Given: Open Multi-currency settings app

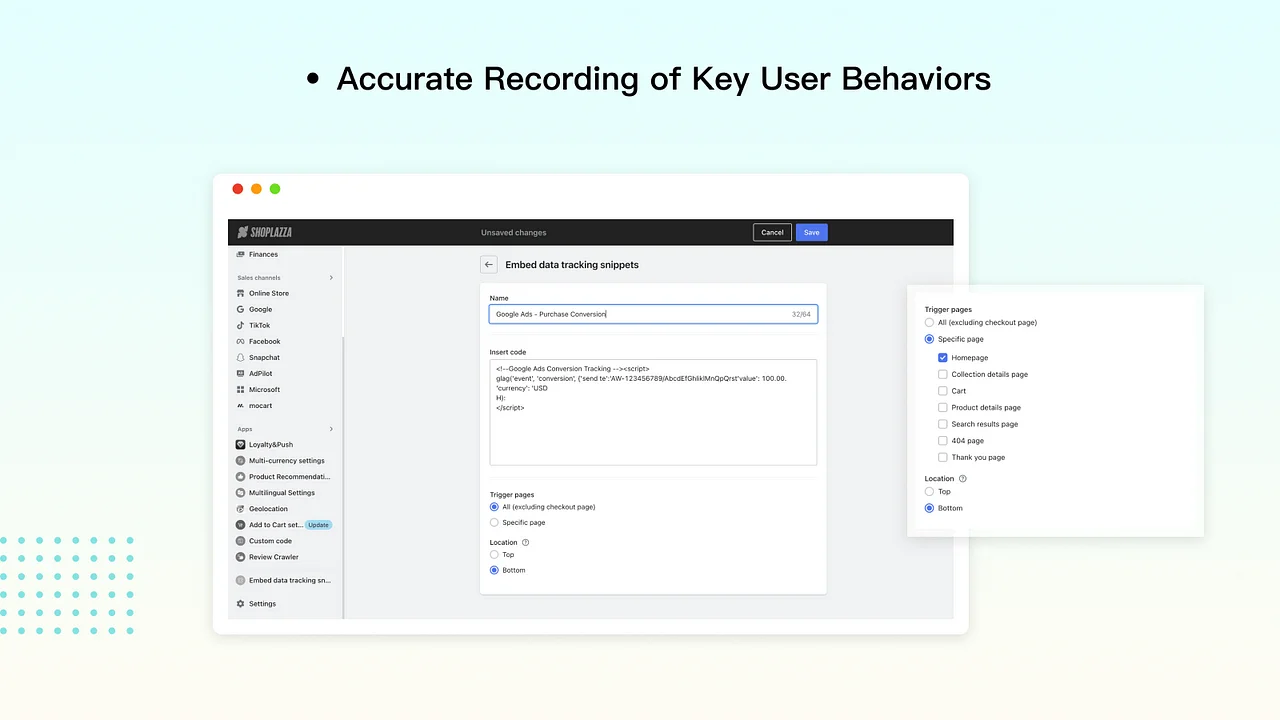Looking at the screenshot, I should pos(286,461).
